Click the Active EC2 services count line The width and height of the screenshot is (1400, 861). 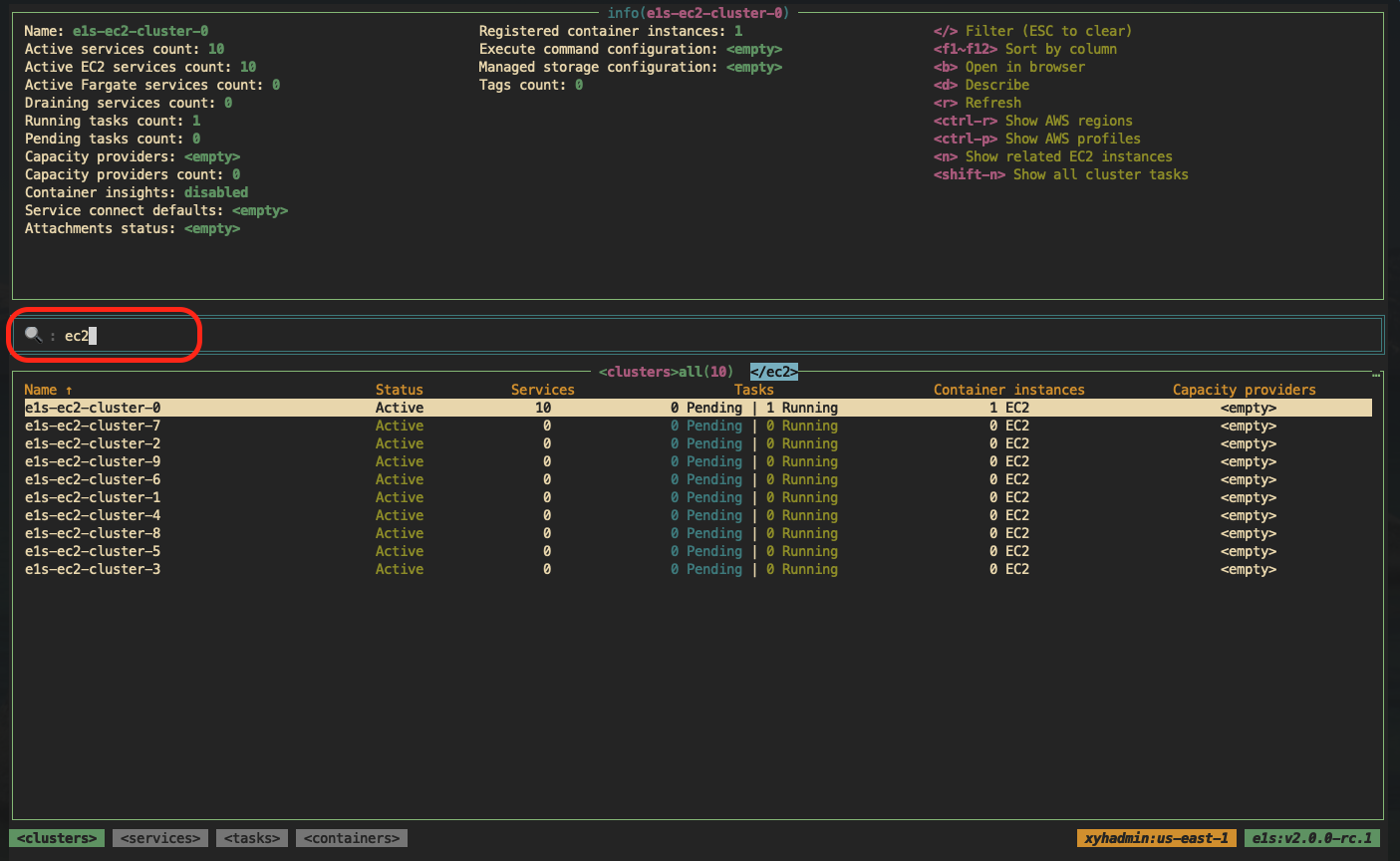[x=140, y=67]
